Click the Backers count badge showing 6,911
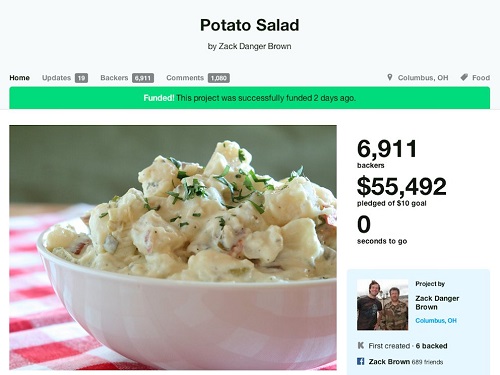The height and width of the screenshot is (375, 500). tap(143, 78)
